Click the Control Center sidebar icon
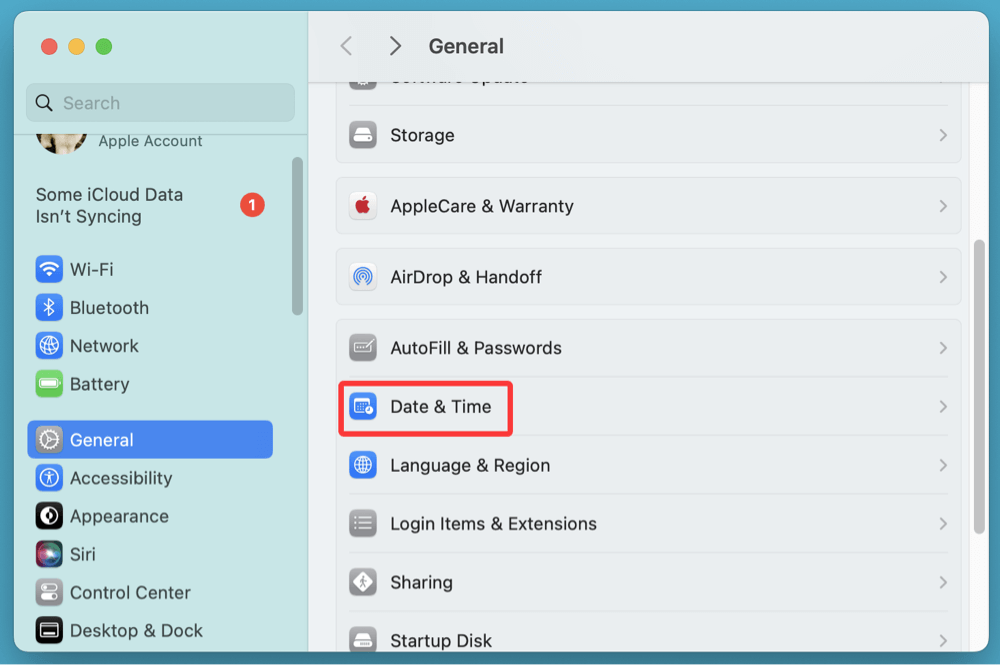1000x665 pixels. pos(48,592)
